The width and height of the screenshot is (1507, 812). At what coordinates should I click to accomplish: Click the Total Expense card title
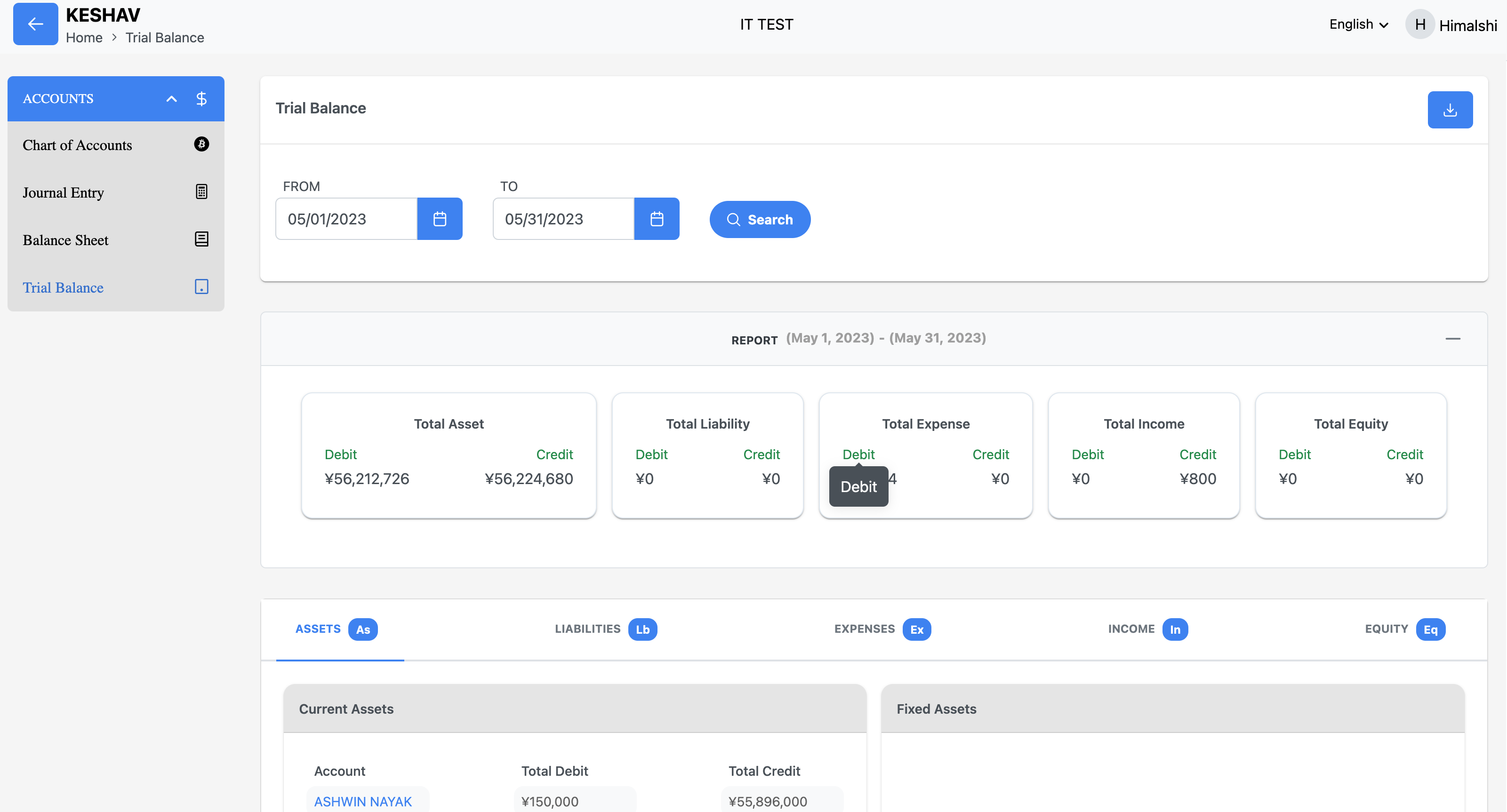(x=925, y=424)
